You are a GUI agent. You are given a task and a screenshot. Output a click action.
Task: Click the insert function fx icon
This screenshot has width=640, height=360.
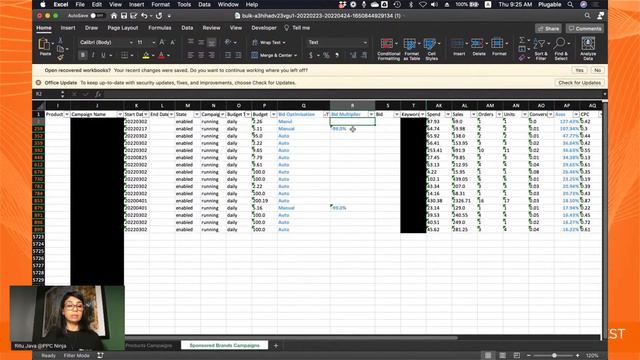click(x=98, y=94)
